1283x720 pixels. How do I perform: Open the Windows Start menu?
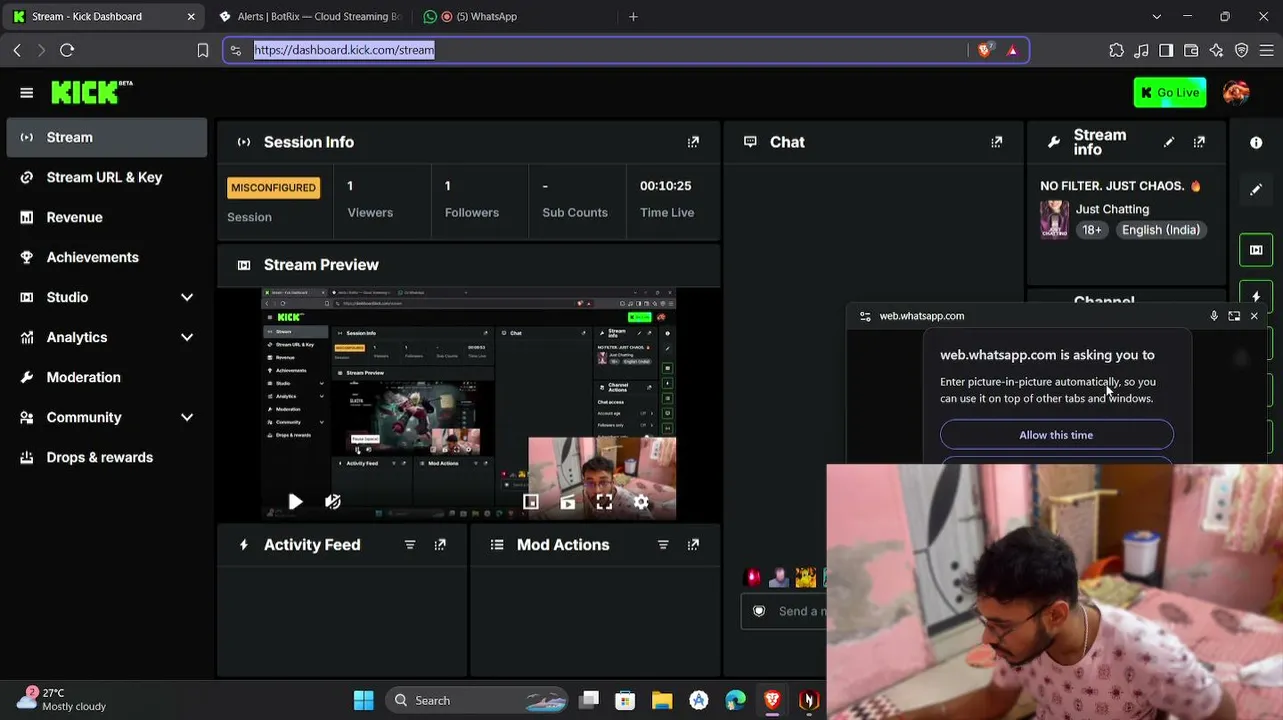point(364,700)
